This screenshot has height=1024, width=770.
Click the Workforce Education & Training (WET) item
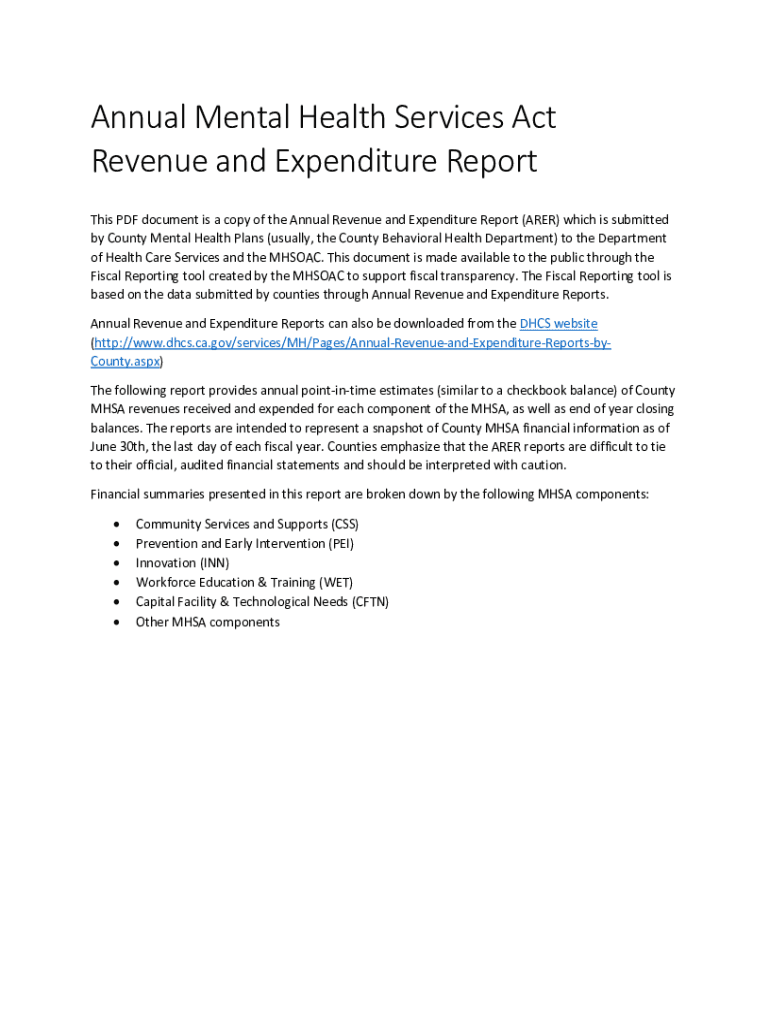244,582
